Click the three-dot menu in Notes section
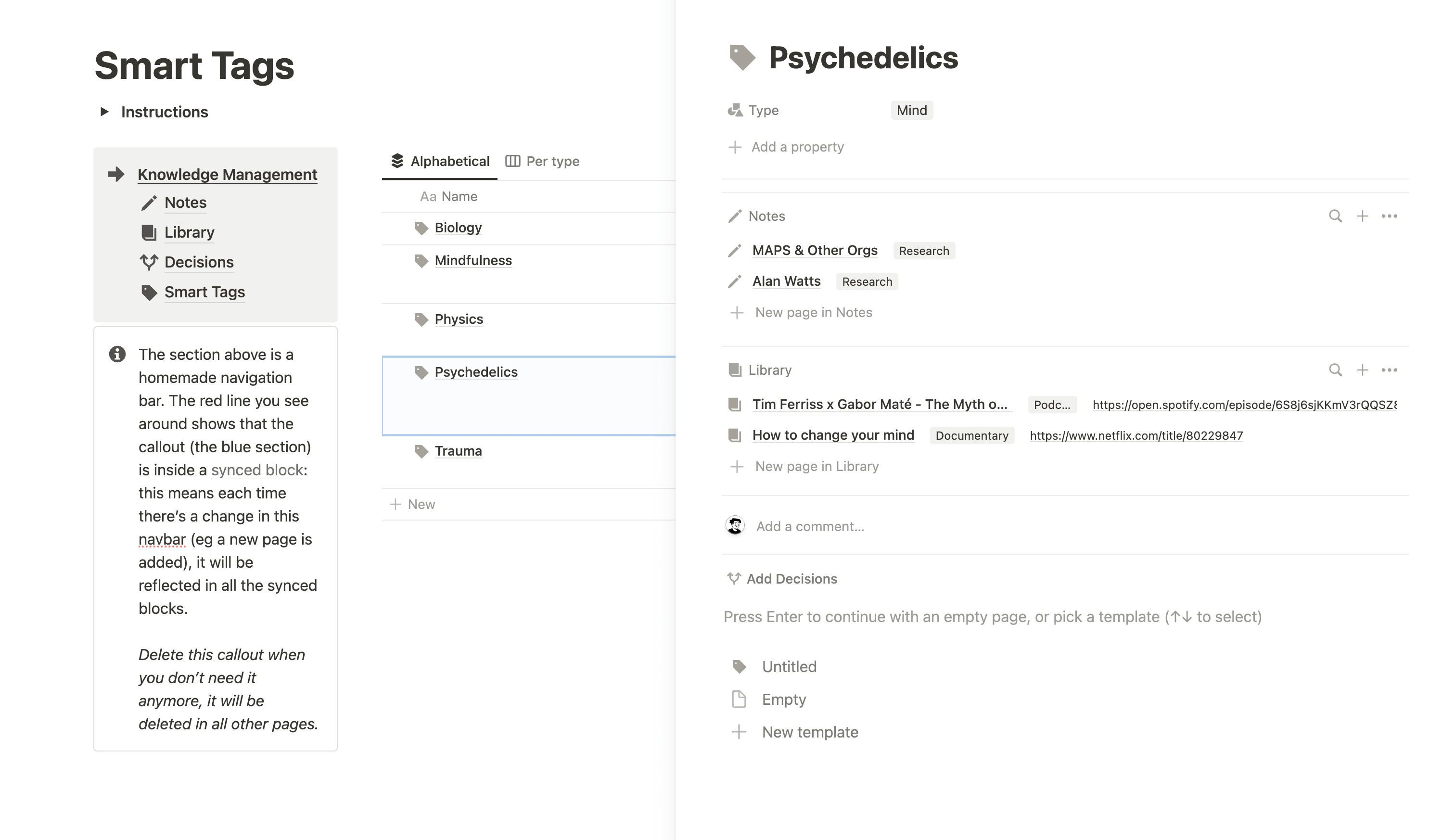1455x840 pixels. 1390,216
